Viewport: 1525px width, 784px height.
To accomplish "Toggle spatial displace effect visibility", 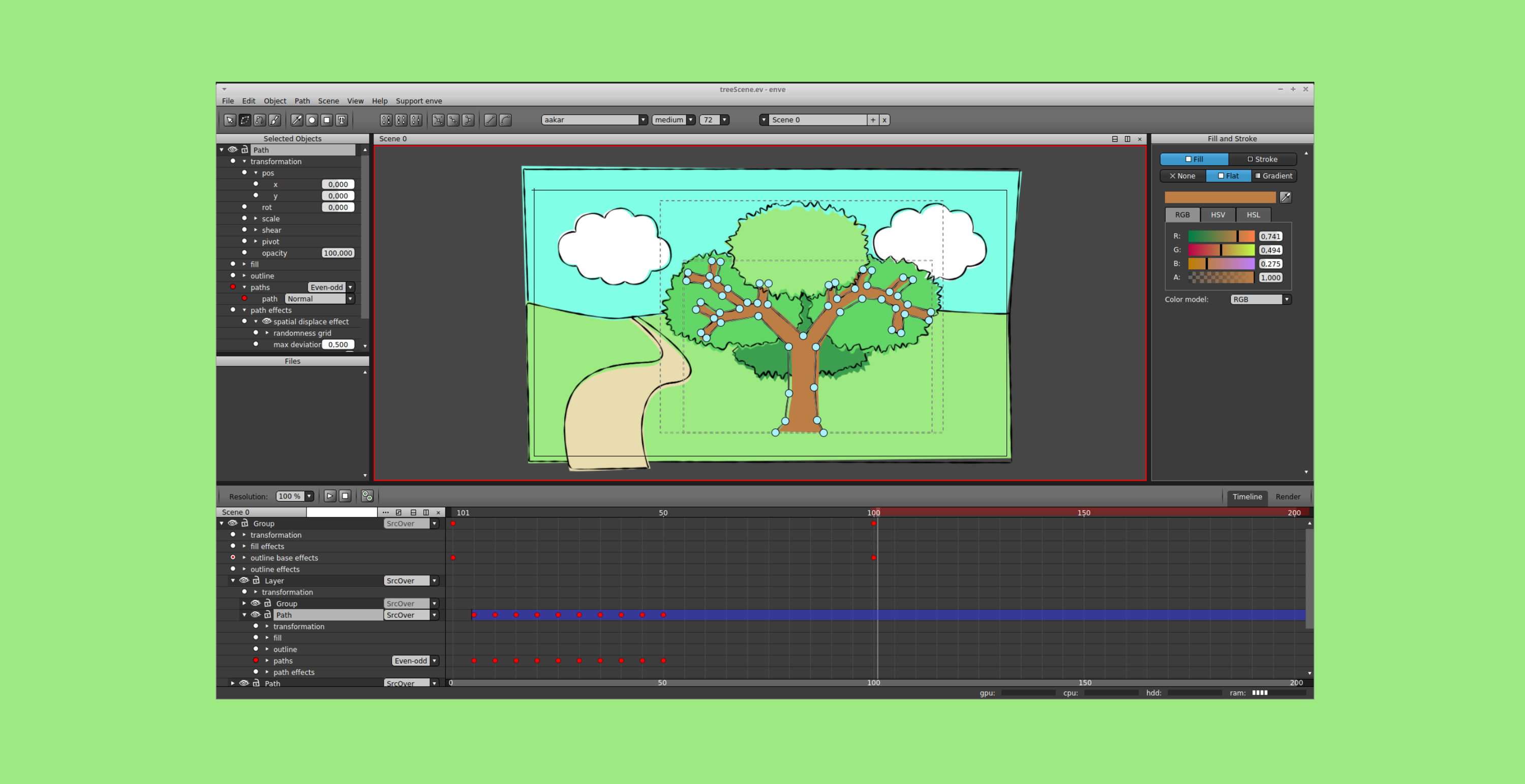I will point(267,321).
